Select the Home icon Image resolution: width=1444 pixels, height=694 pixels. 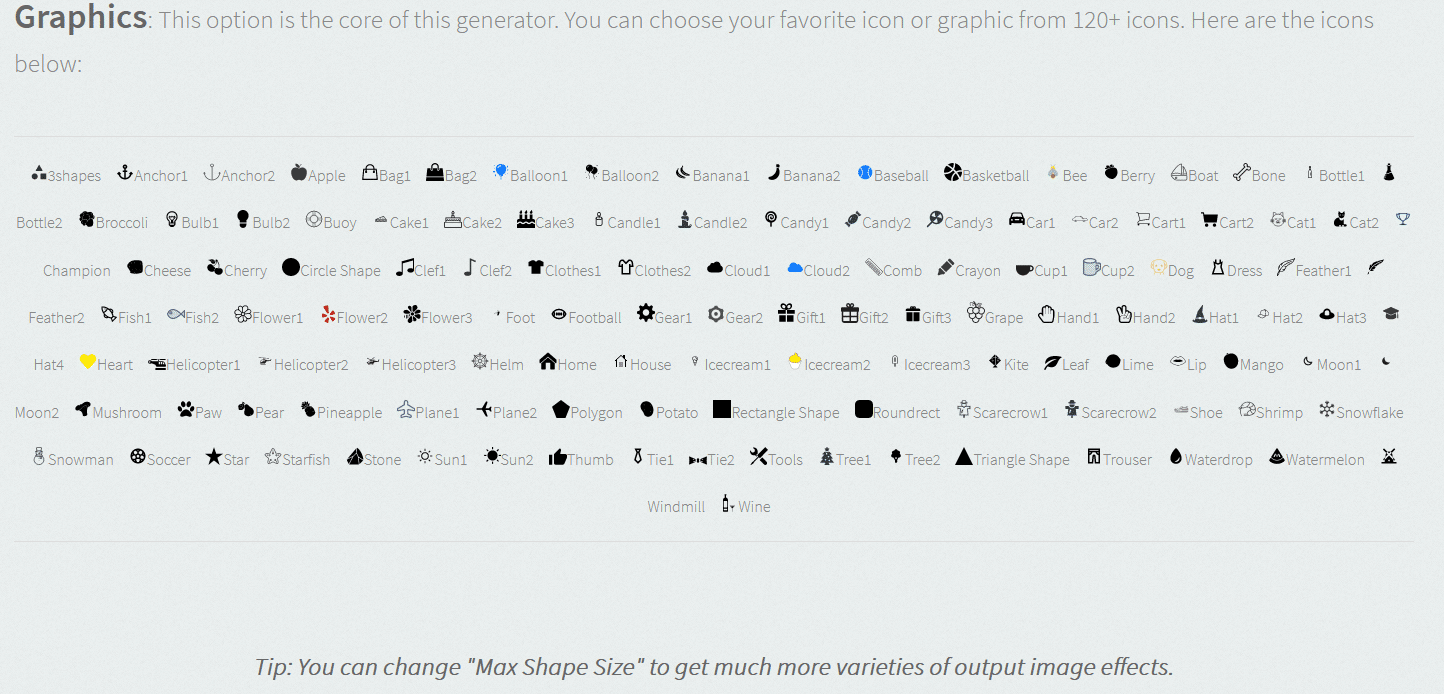[548, 361]
